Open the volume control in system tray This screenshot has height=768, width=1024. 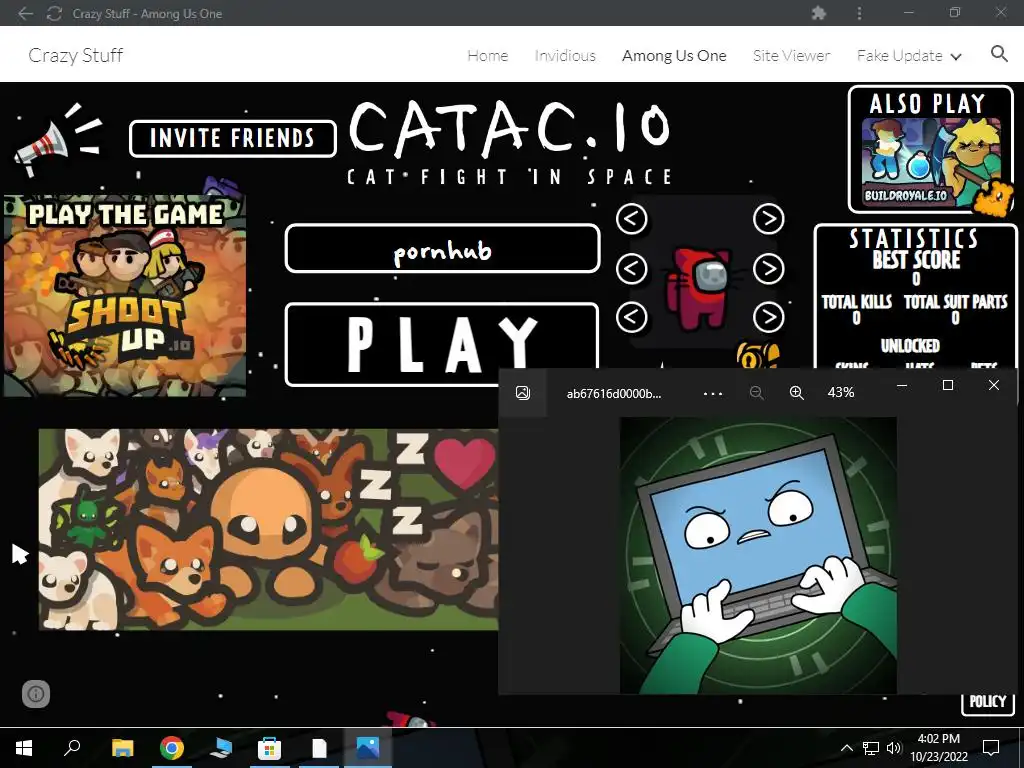point(894,748)
